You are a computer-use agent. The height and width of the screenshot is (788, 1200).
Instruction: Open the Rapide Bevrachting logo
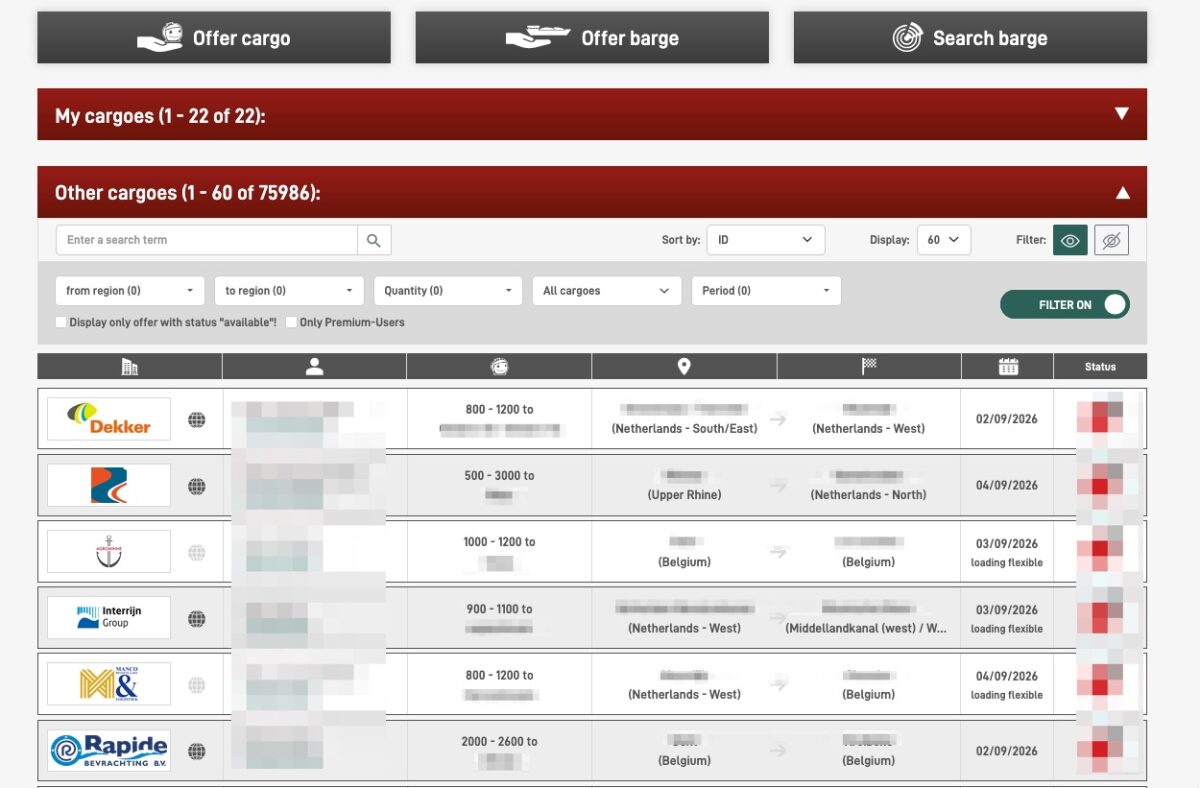(x=109, y=750)
